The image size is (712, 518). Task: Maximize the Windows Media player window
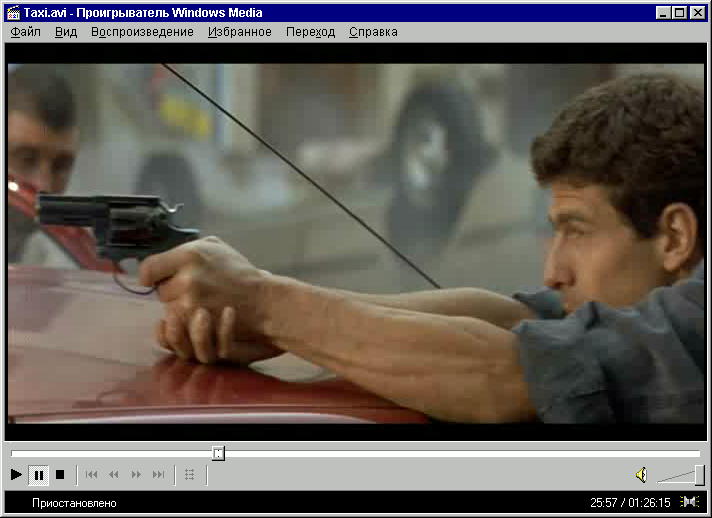pyautogui.click(x=679, y=13)
